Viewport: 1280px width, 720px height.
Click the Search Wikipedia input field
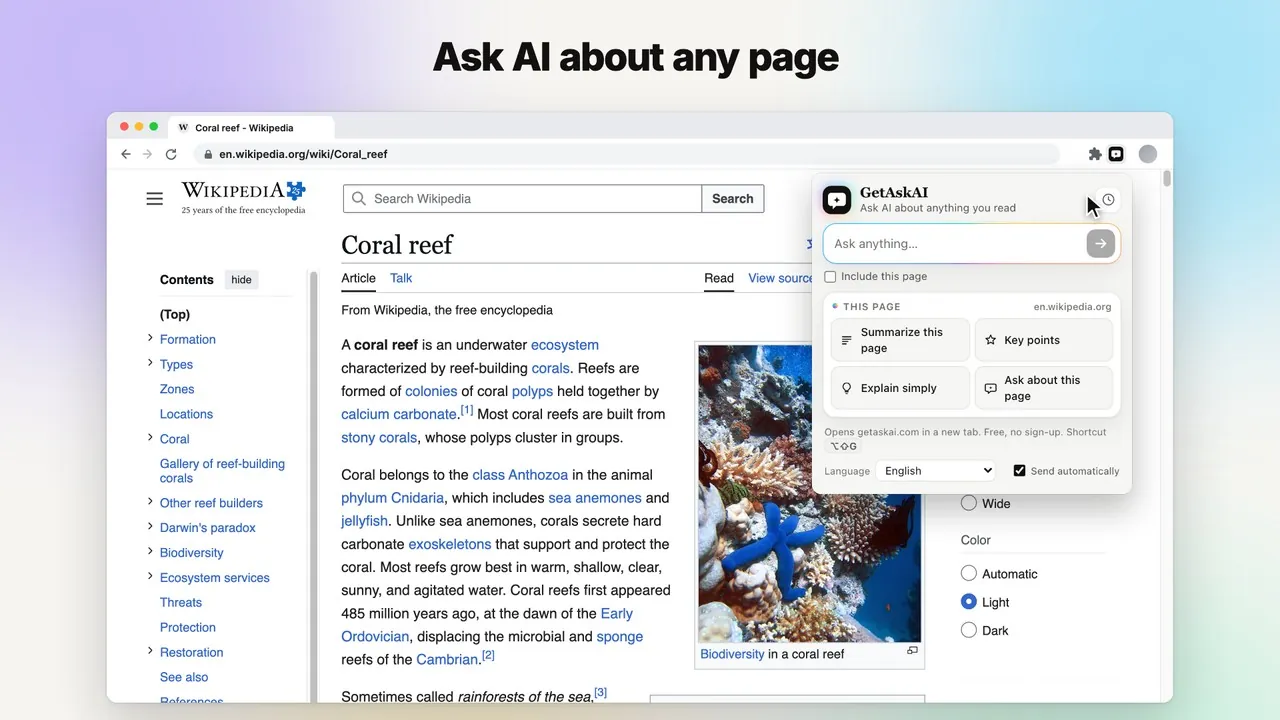(522, 199)
